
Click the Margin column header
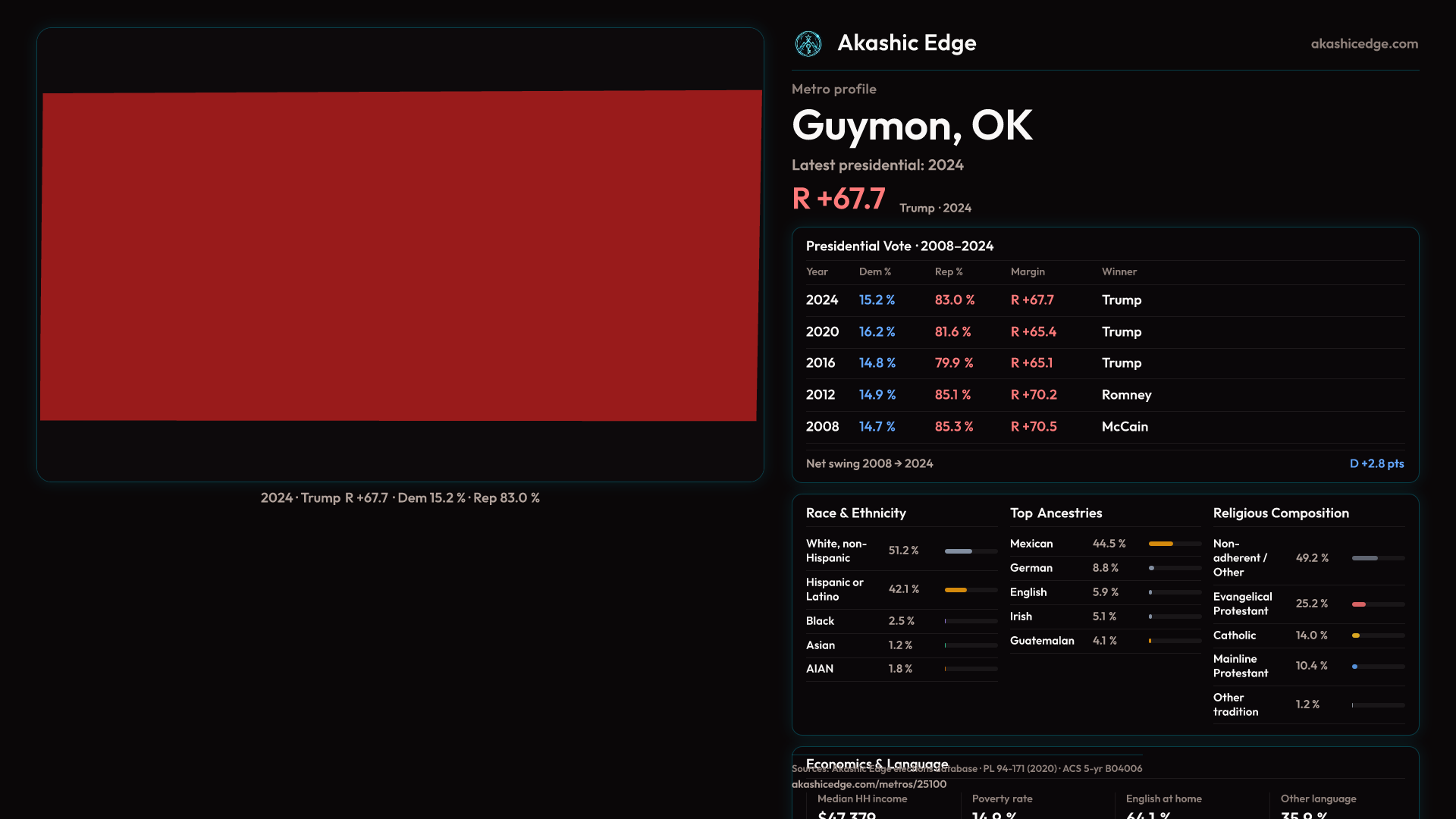(x=1027, y=271)
